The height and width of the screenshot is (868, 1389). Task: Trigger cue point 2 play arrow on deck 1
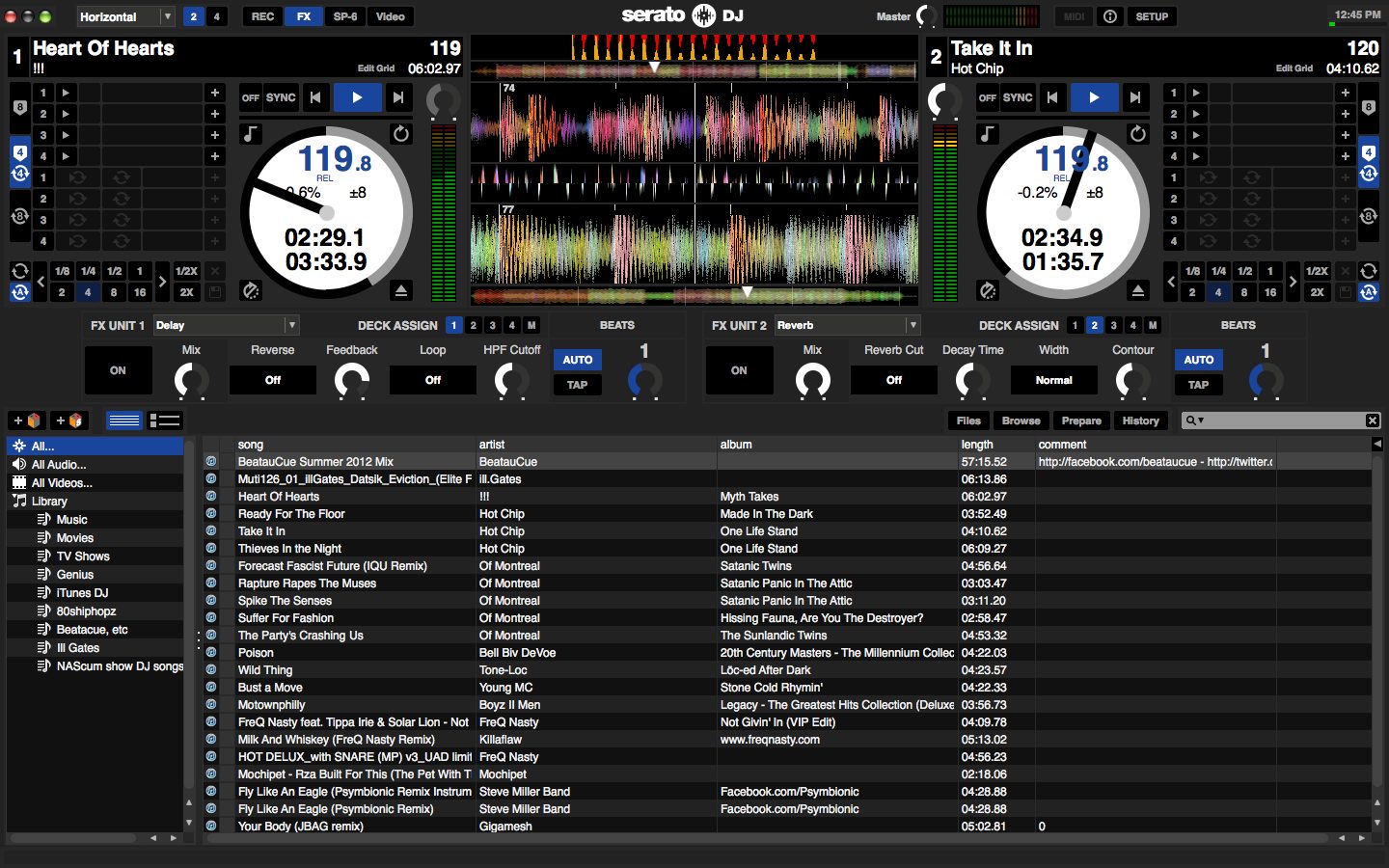pyautogui.click(x=66, y=114)
